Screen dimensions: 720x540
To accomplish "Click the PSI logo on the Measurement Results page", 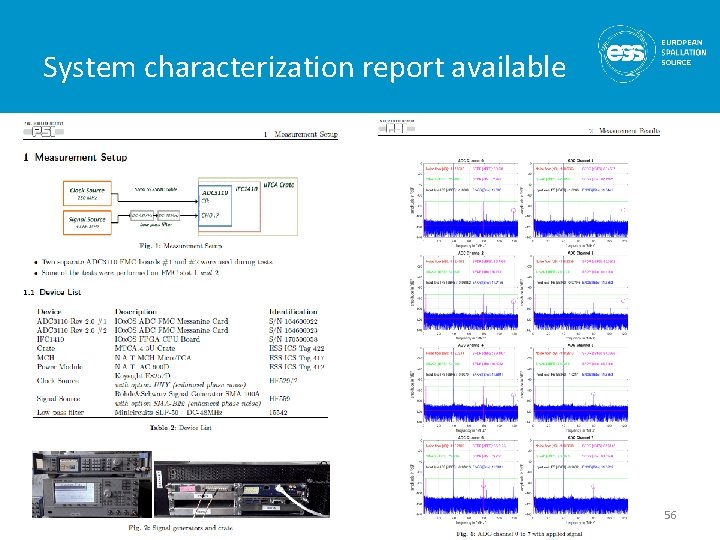I will (397, 127).
